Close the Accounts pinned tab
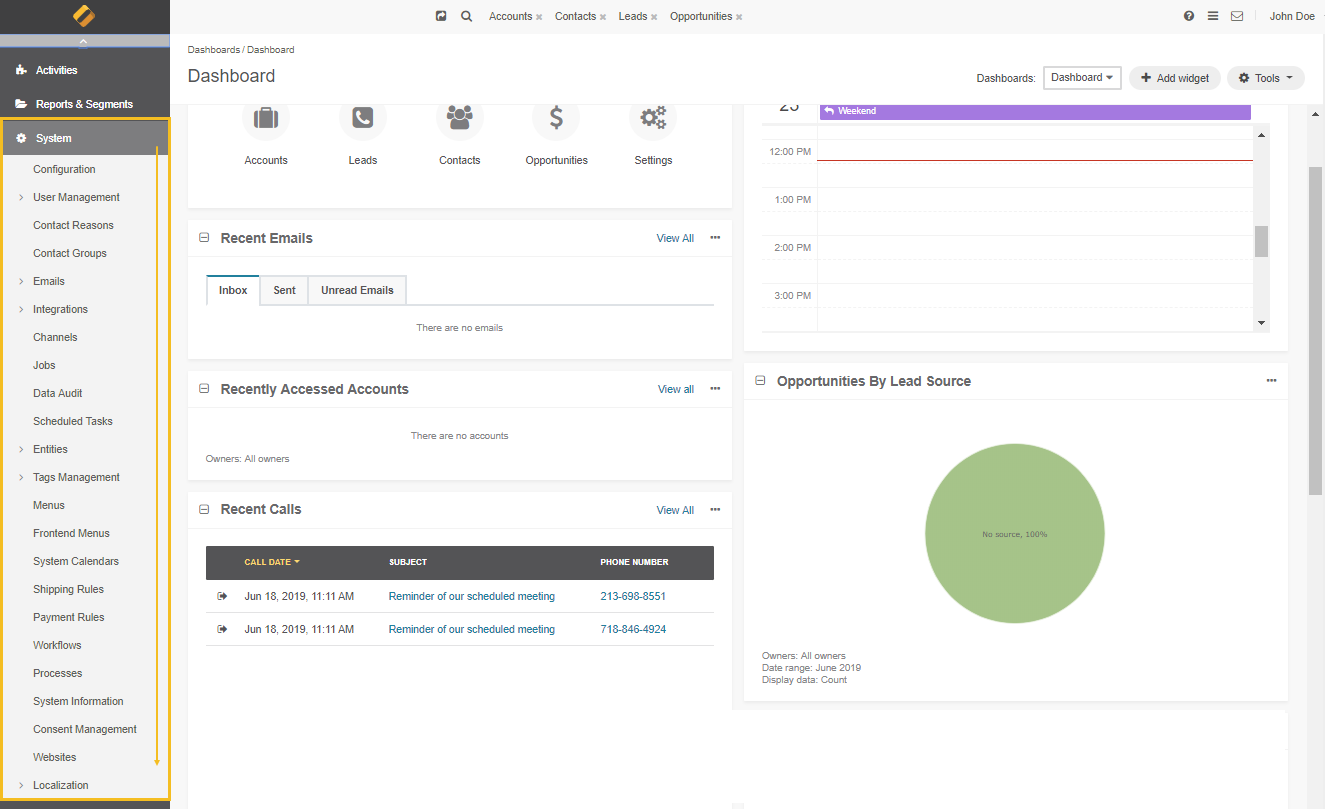Image resolution: width=1325 pixels, height=809 pixels. tap(539, 17)
